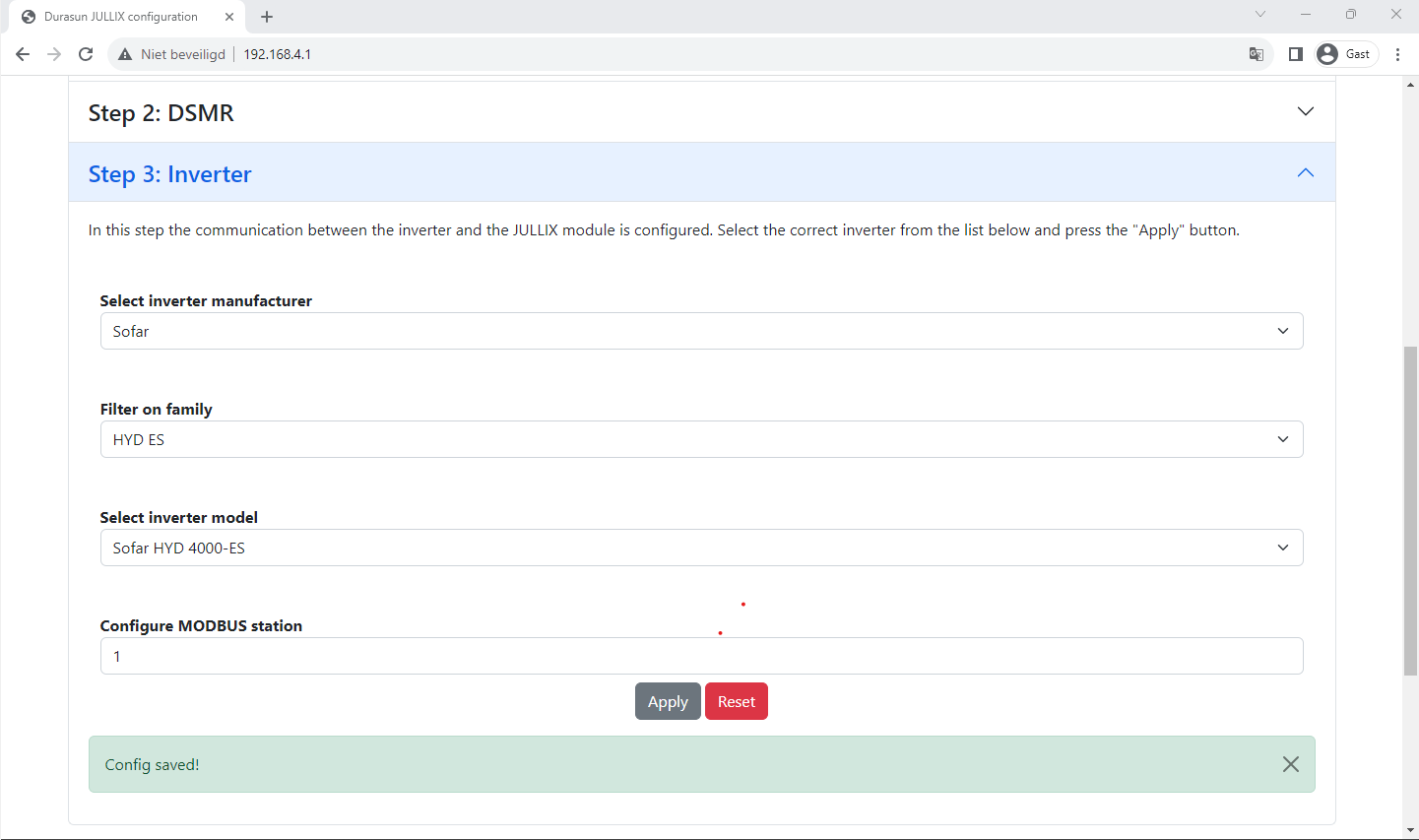Expand the Step 2: DSMR section
Image resolution: width=1419 pixels, height=840 pixels.
(x=701, y=112)
